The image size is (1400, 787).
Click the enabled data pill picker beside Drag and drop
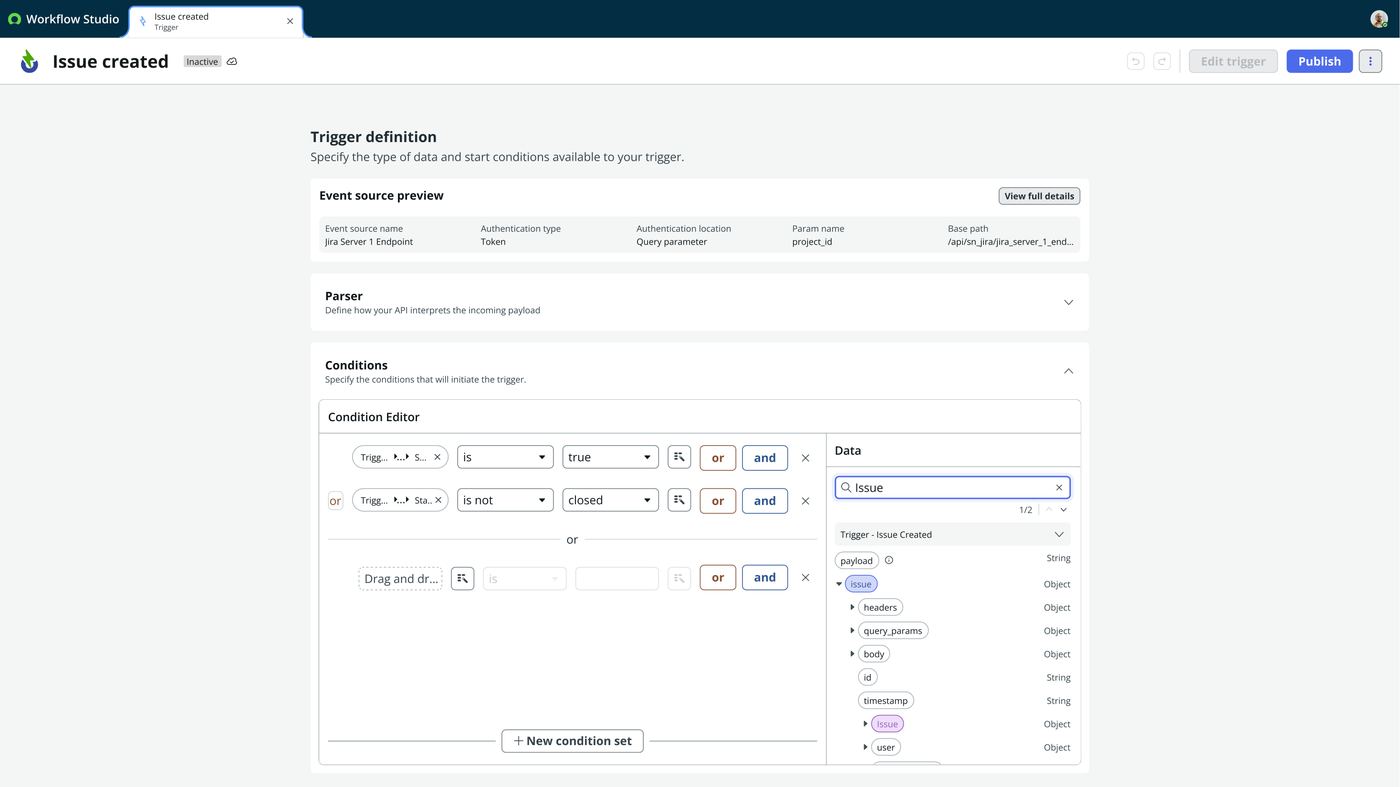click(462, 578)
